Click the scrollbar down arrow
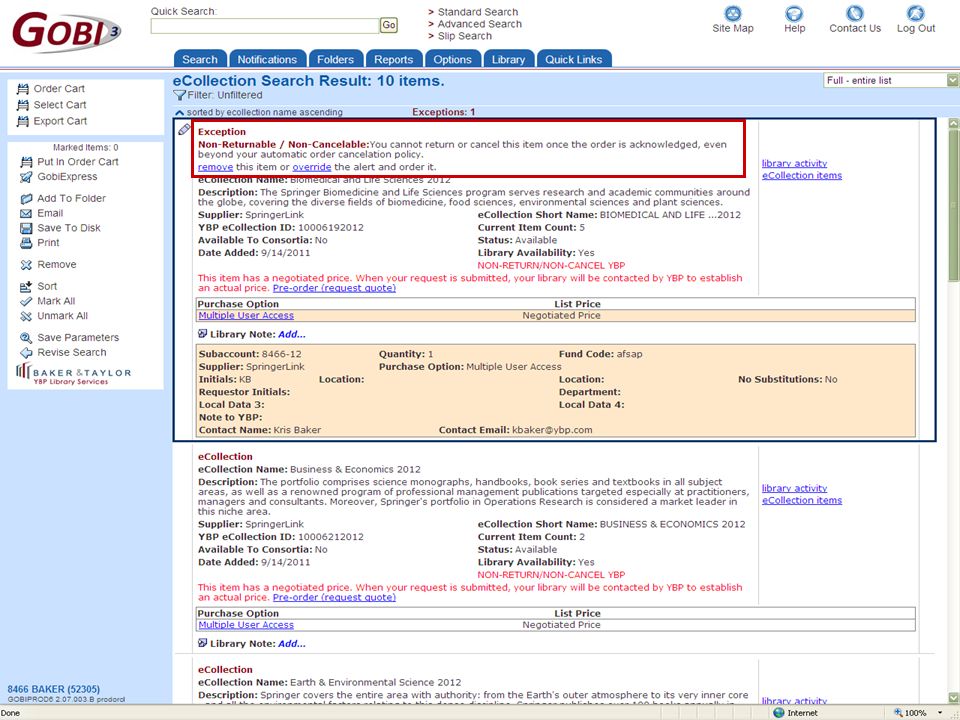Screen dimensions: 960x720 click(x=953, y=697)
